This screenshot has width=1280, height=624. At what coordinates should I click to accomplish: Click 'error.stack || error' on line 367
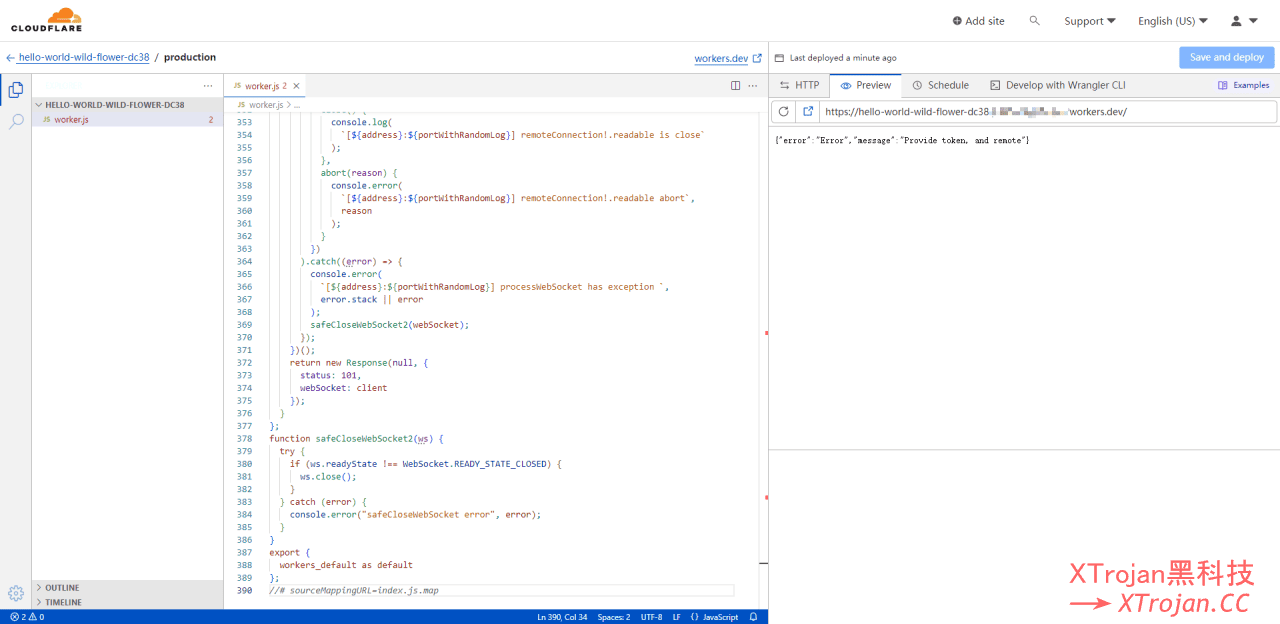coord(372,299)
